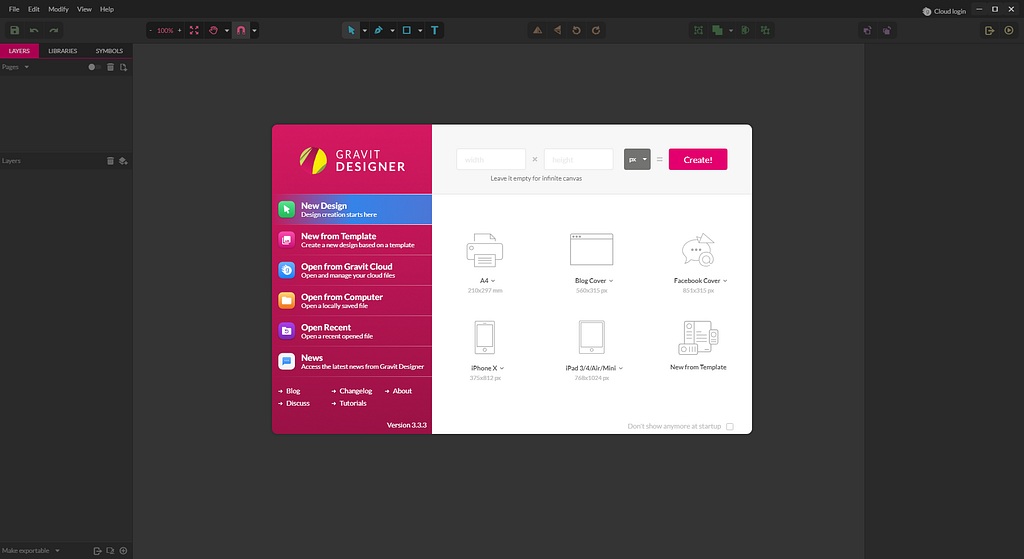
Task: Click the Export icon in top right toolbar
Action: pos(989,30)
